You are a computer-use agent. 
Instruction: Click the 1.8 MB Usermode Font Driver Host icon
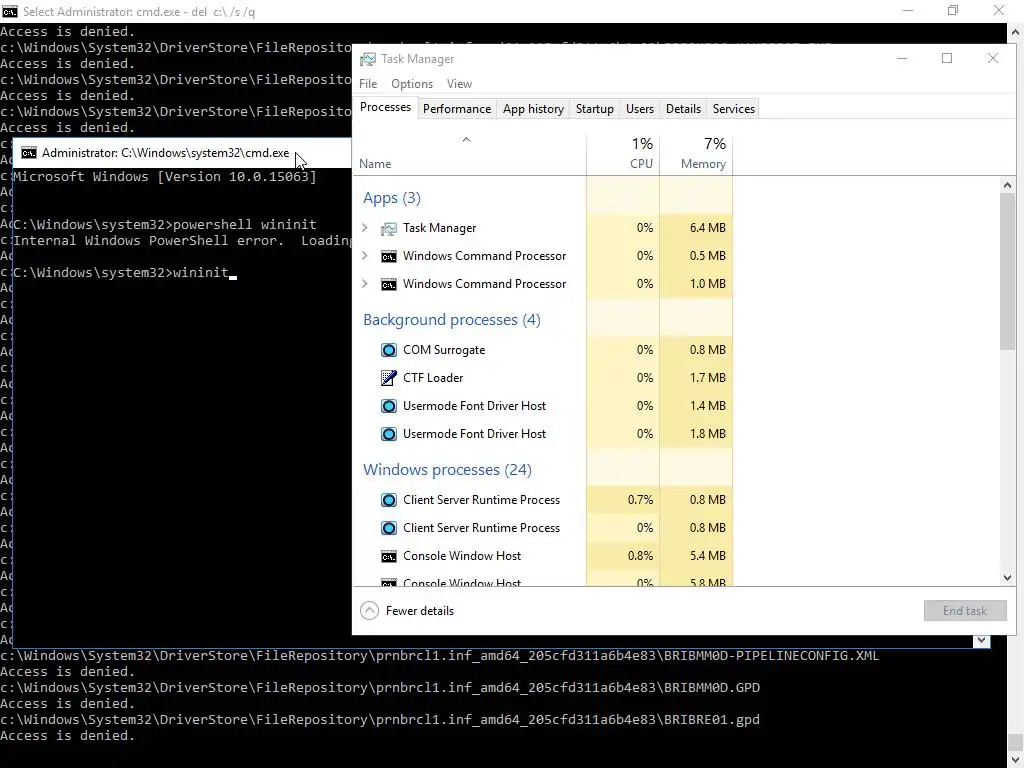coord(389,434)
